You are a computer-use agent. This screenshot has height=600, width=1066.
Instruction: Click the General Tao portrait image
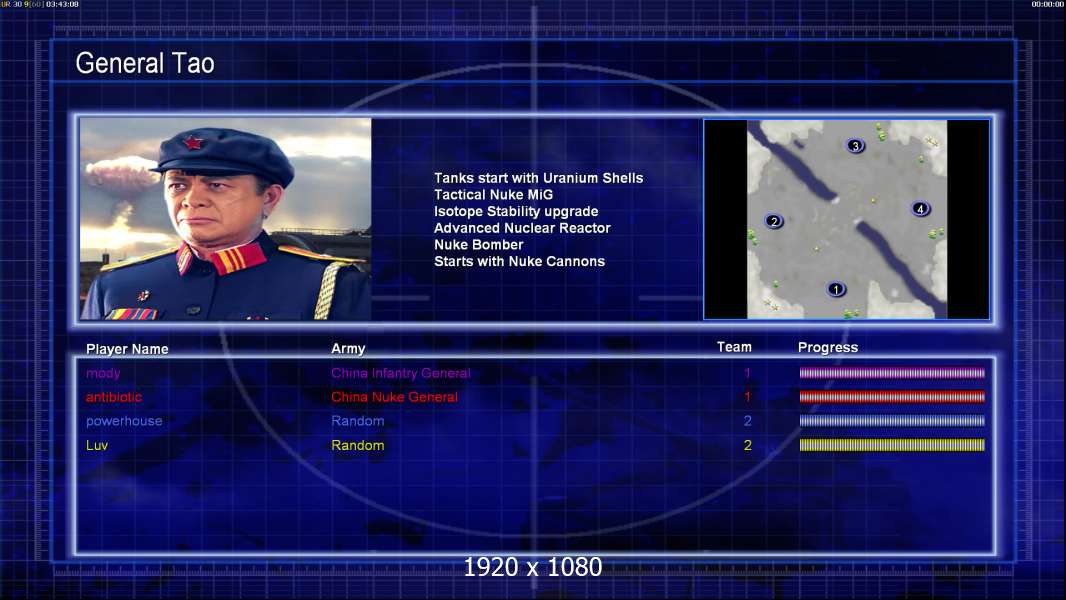pyautogui.click(x=226, y=219)
